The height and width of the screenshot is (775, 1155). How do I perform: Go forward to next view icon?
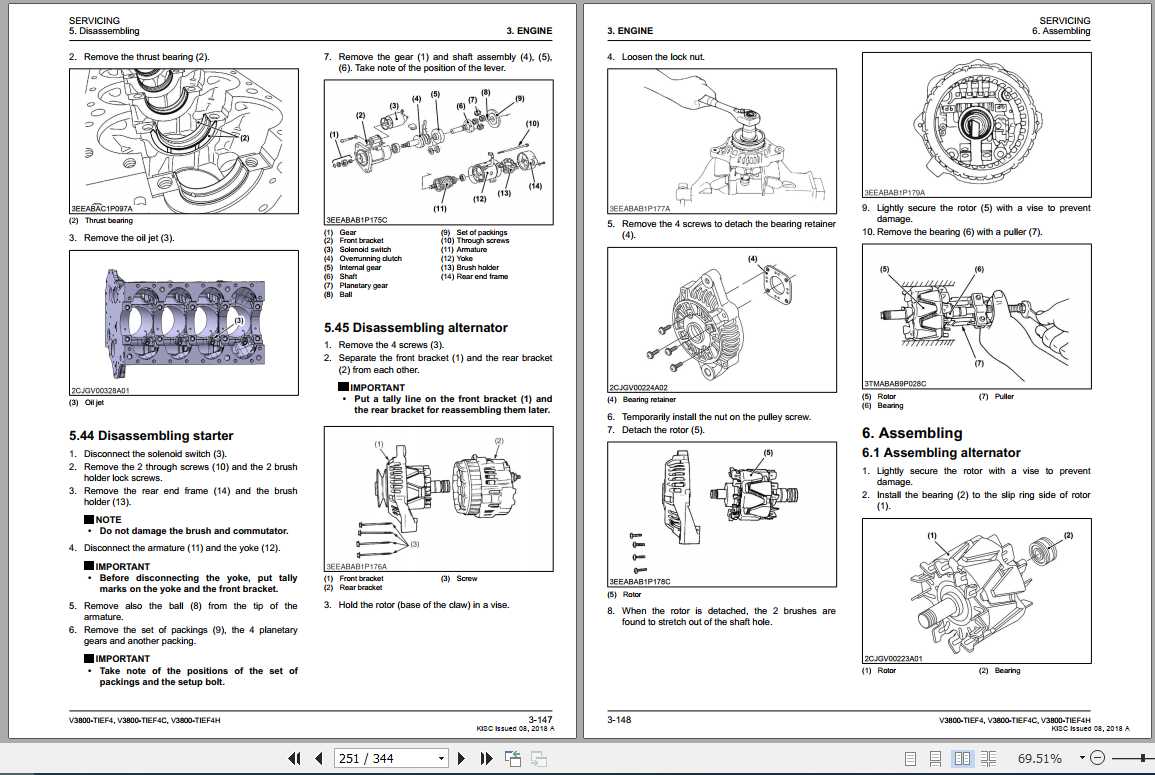[x=540, y=758]
